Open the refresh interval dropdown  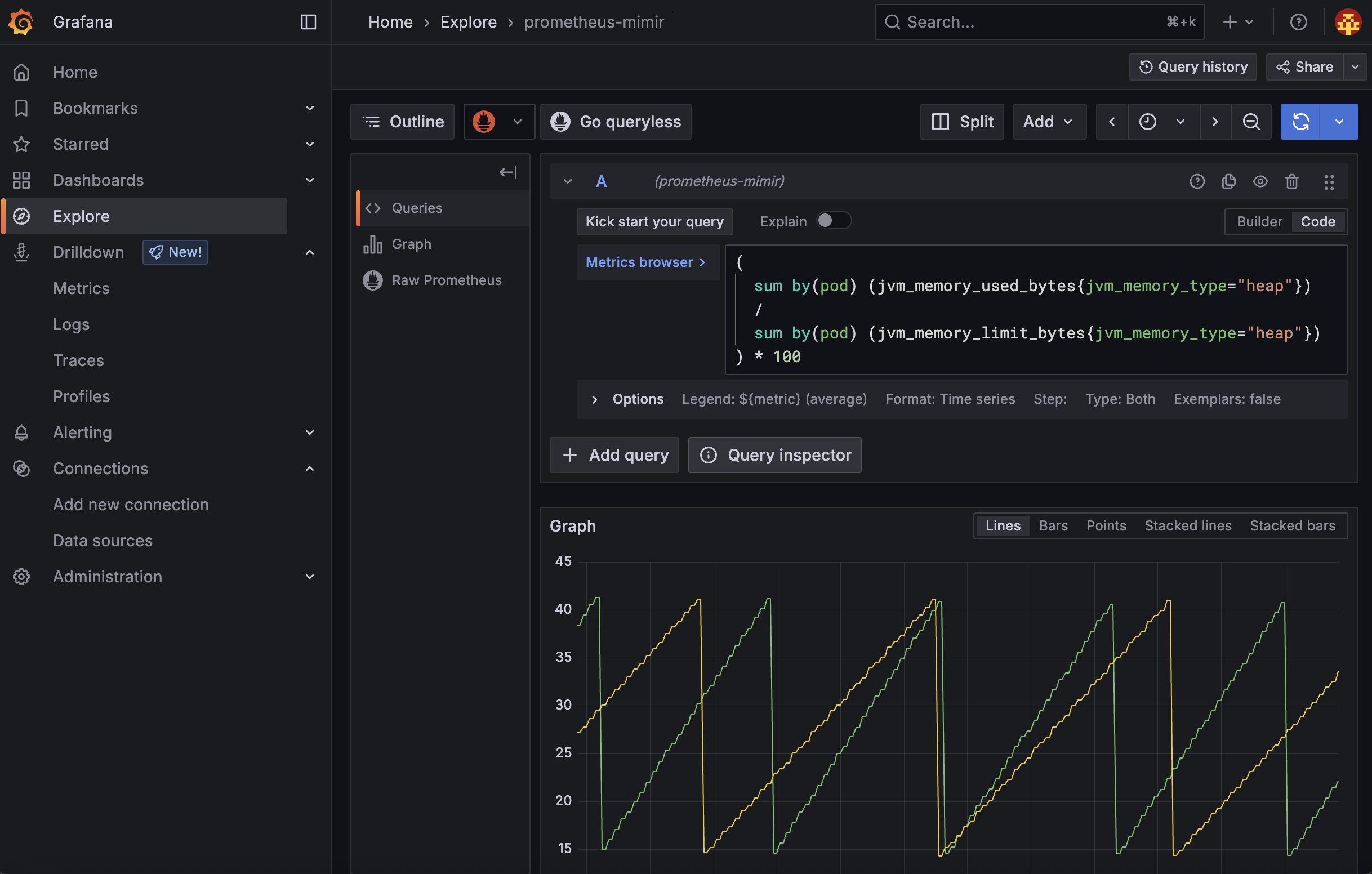pyautogui.click(x=1339, y=121)
